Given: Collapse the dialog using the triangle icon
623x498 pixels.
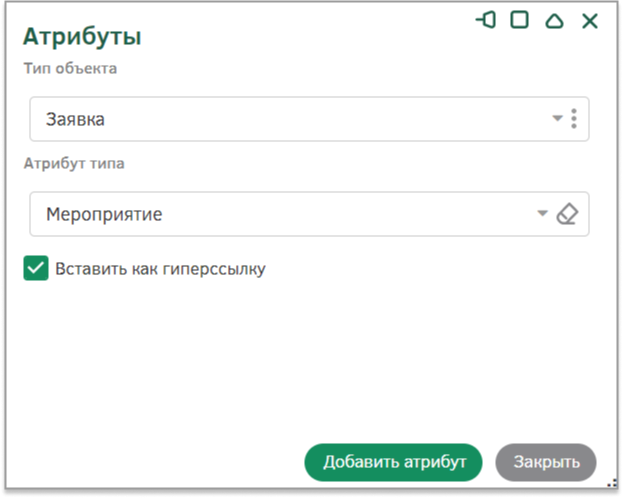Looking at the screenshot, I should point(554,21).
